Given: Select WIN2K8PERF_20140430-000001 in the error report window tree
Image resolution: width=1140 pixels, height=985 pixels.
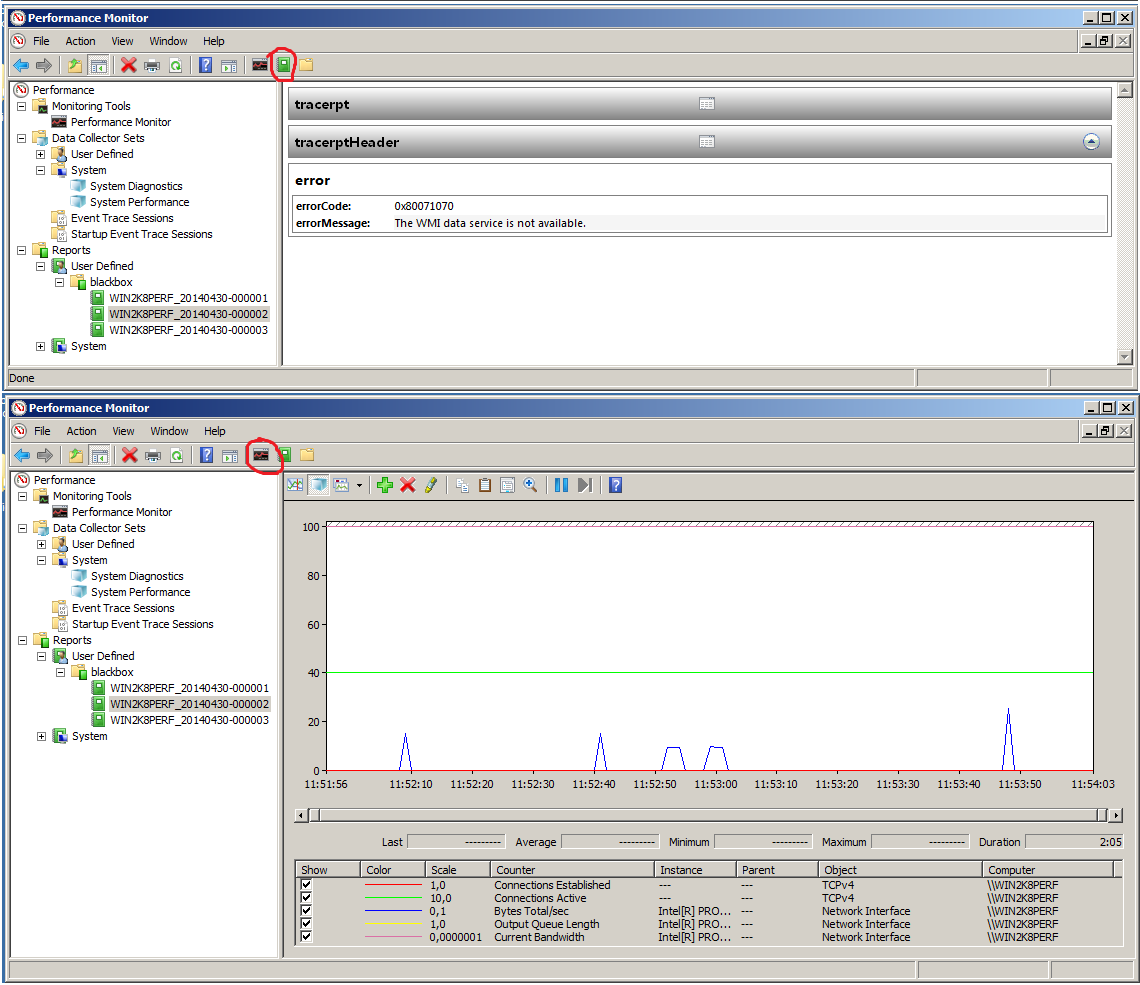Looking at the screenshot, I should (x=188, y=298).
